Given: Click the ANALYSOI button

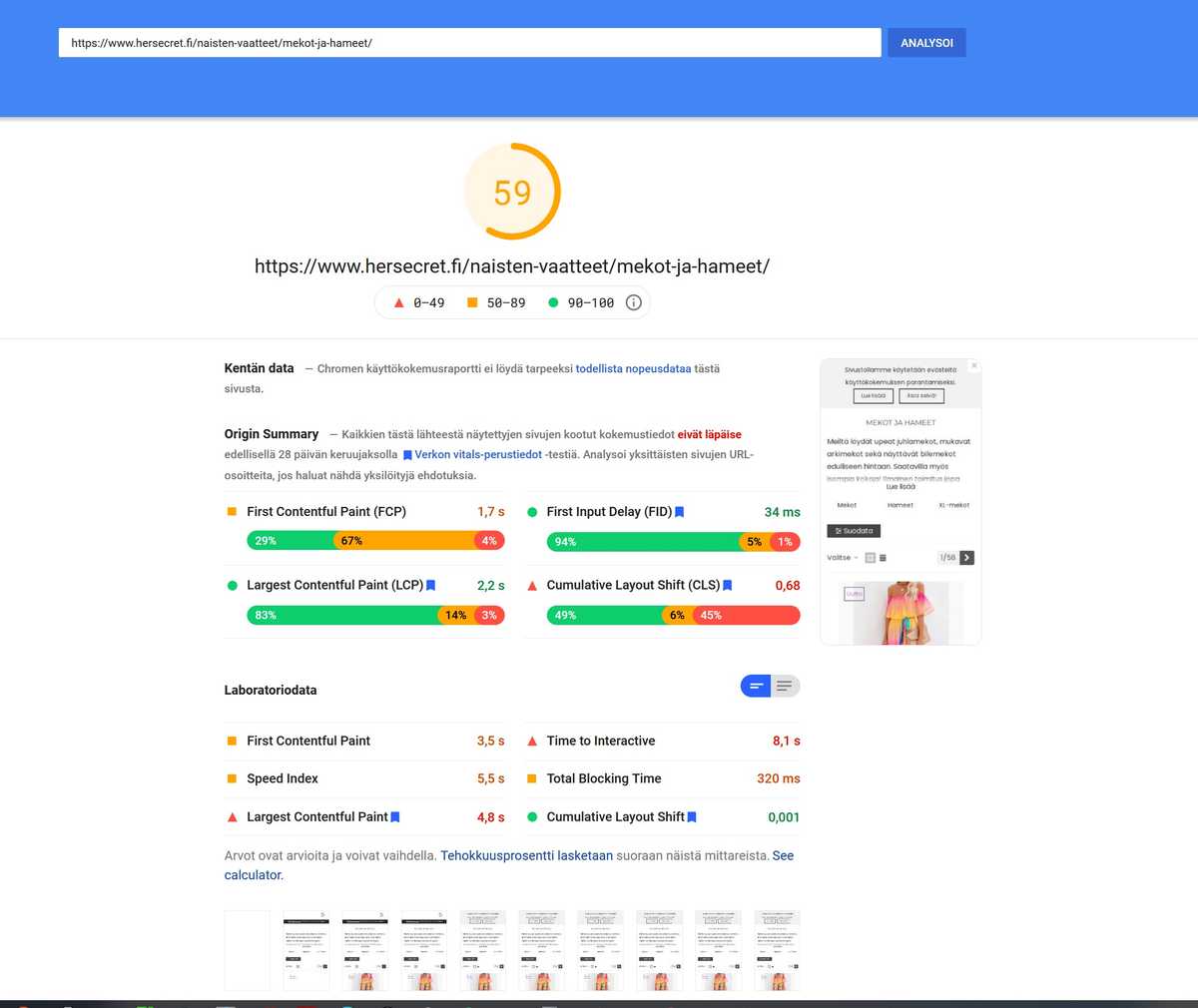Looking at the screenshot, I should (926, 43).
